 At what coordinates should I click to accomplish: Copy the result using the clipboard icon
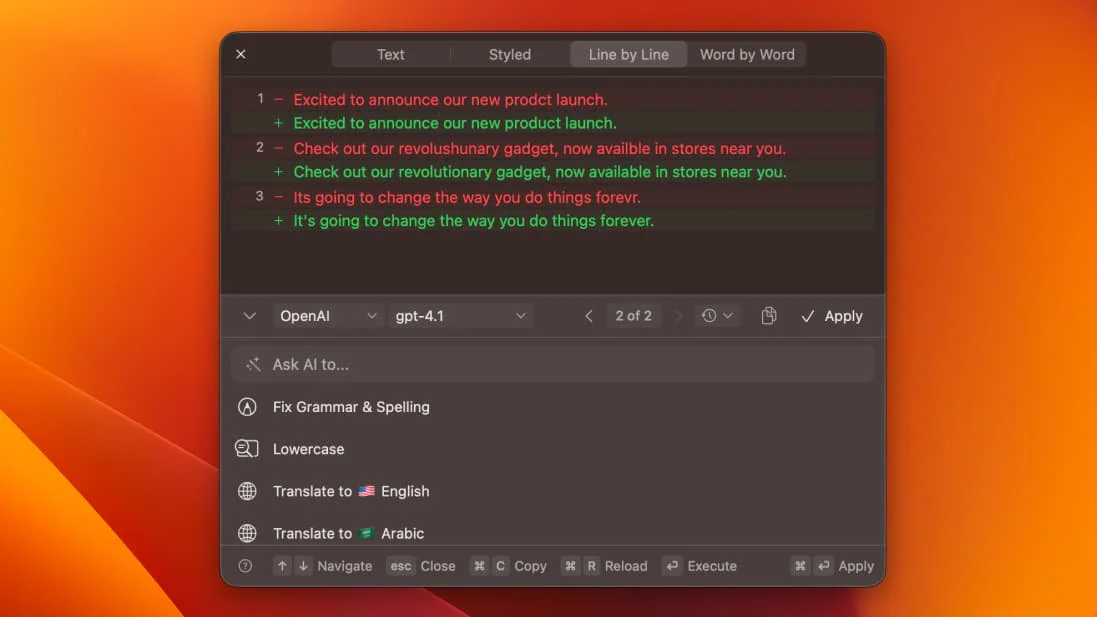(x=768, y=315)
